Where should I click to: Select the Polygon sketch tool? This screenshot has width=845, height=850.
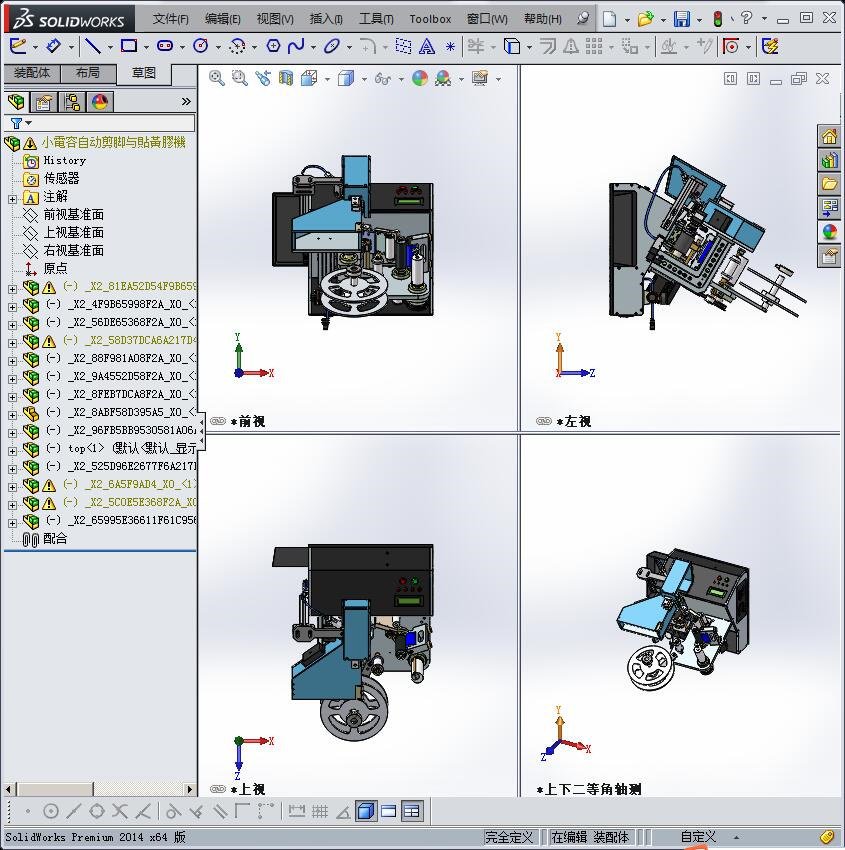(273, 46)
